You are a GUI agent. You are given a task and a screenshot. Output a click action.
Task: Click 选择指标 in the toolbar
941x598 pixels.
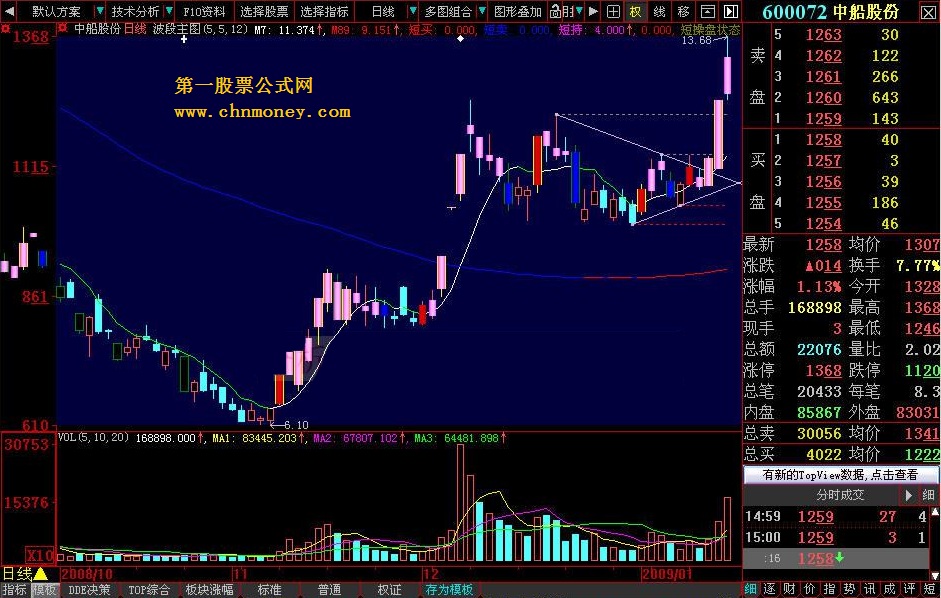[324, 11]
